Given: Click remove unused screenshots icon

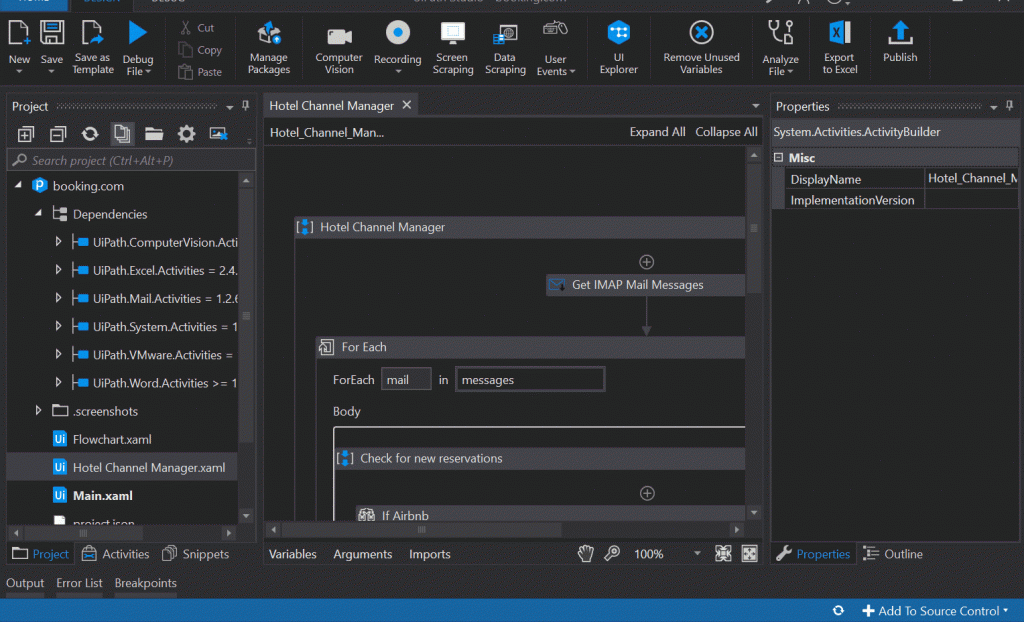Looking at the screenshot, I should click(x=218, y=134).
